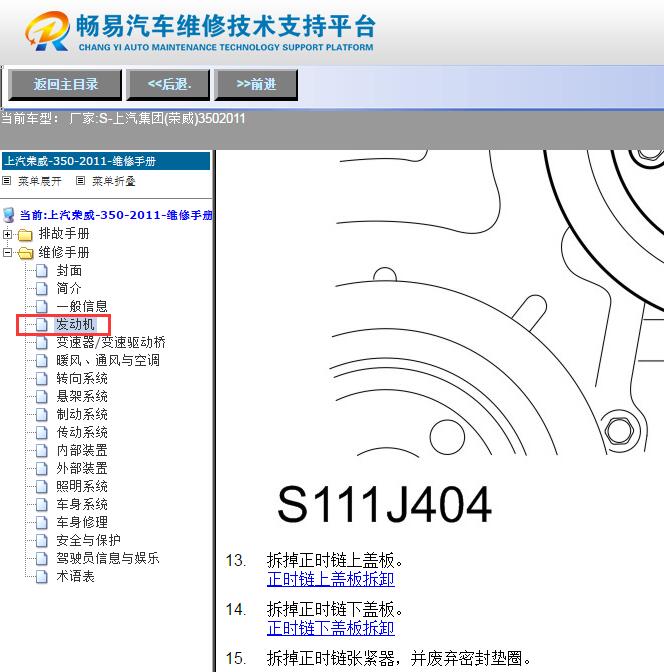
Task: Open the 封面 page
Action: pos(69,270)
